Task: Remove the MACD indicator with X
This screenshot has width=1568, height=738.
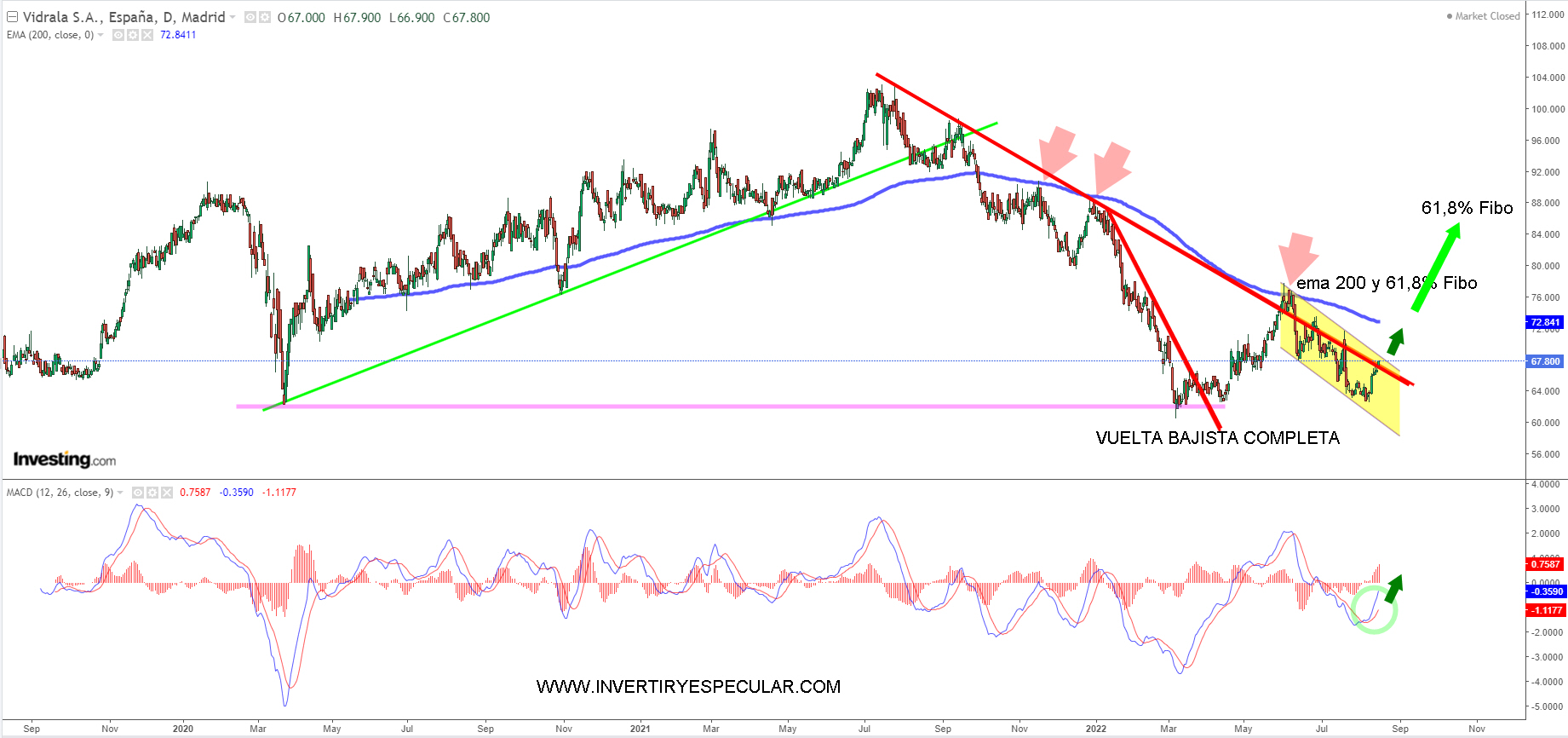Action: [167, 493]
